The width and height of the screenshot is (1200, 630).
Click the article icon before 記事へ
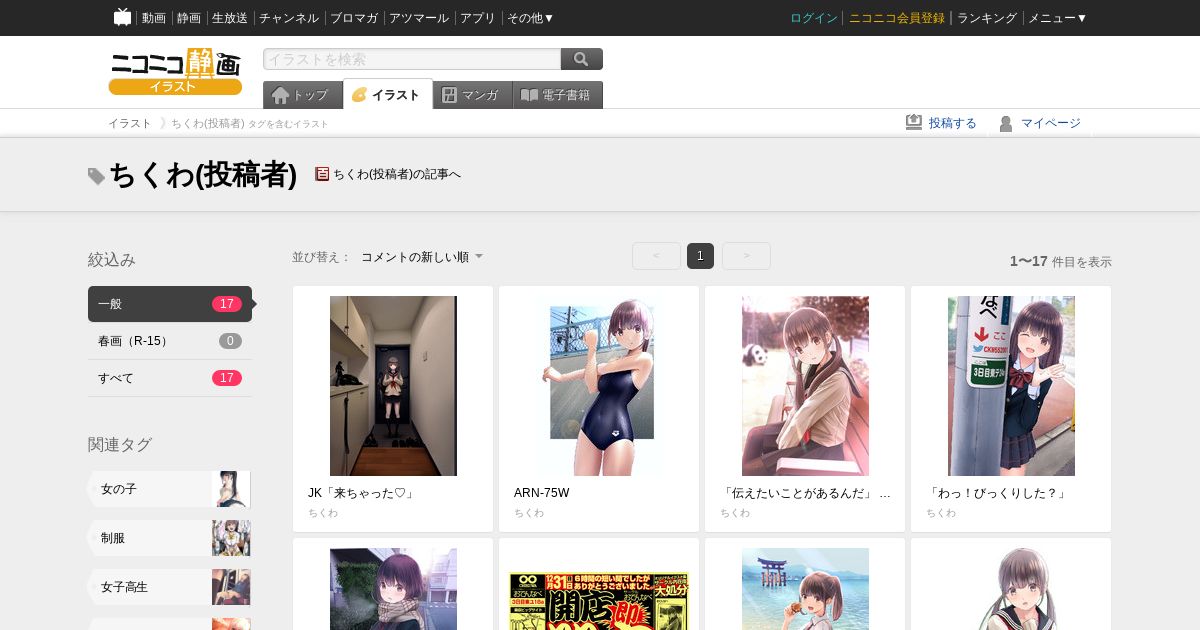click(322, 174)
